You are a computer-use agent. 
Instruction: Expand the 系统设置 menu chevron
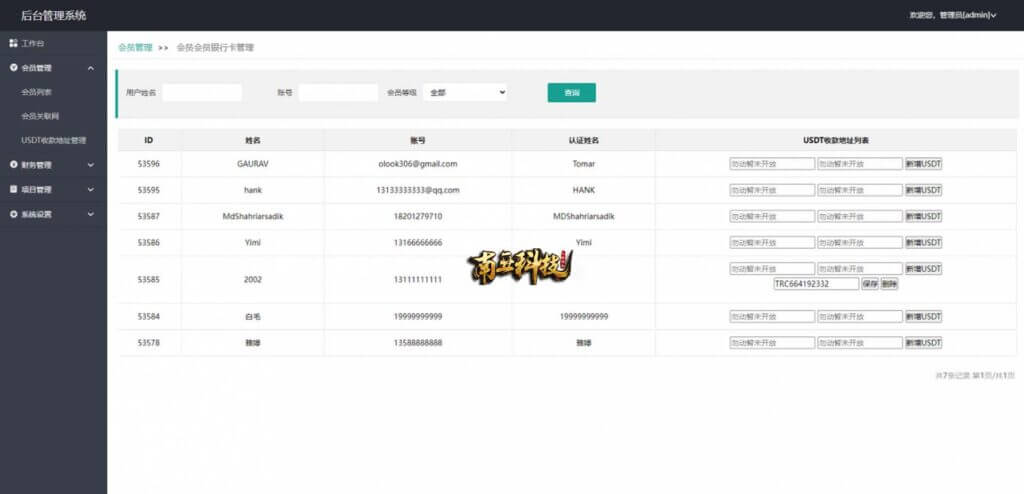[91, 214]
